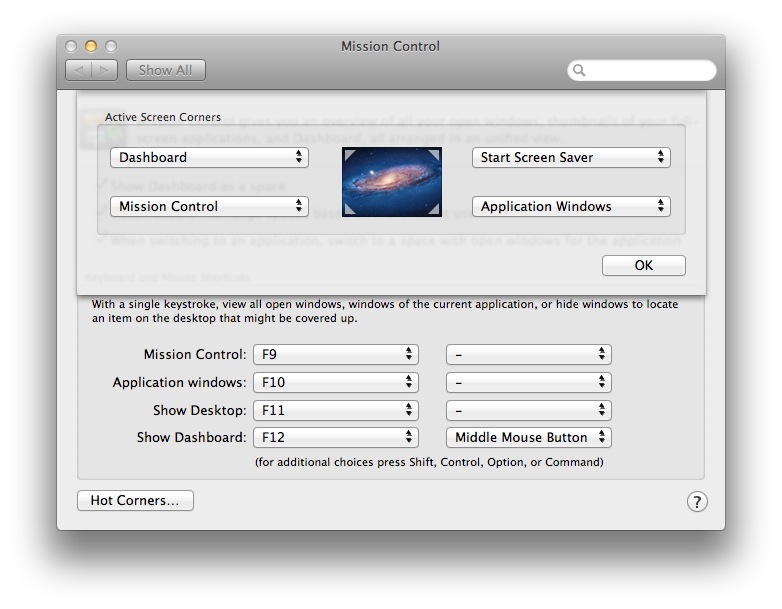Change the F12 Show Dashboard shortcut
This screenshot has height=609, width=782.
click(336, 437)
